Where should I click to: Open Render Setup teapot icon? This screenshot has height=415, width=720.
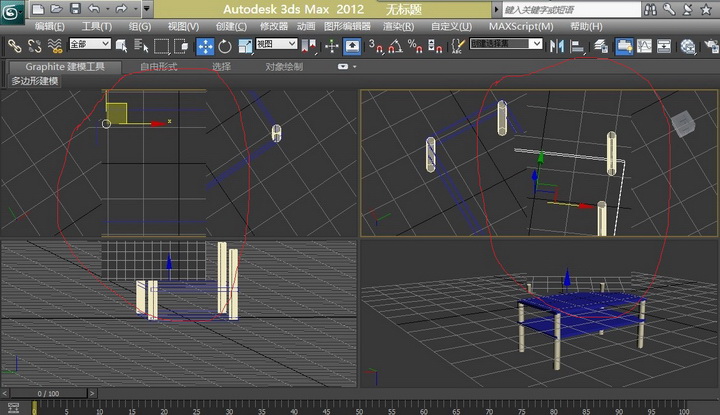(x=711, y=46)
